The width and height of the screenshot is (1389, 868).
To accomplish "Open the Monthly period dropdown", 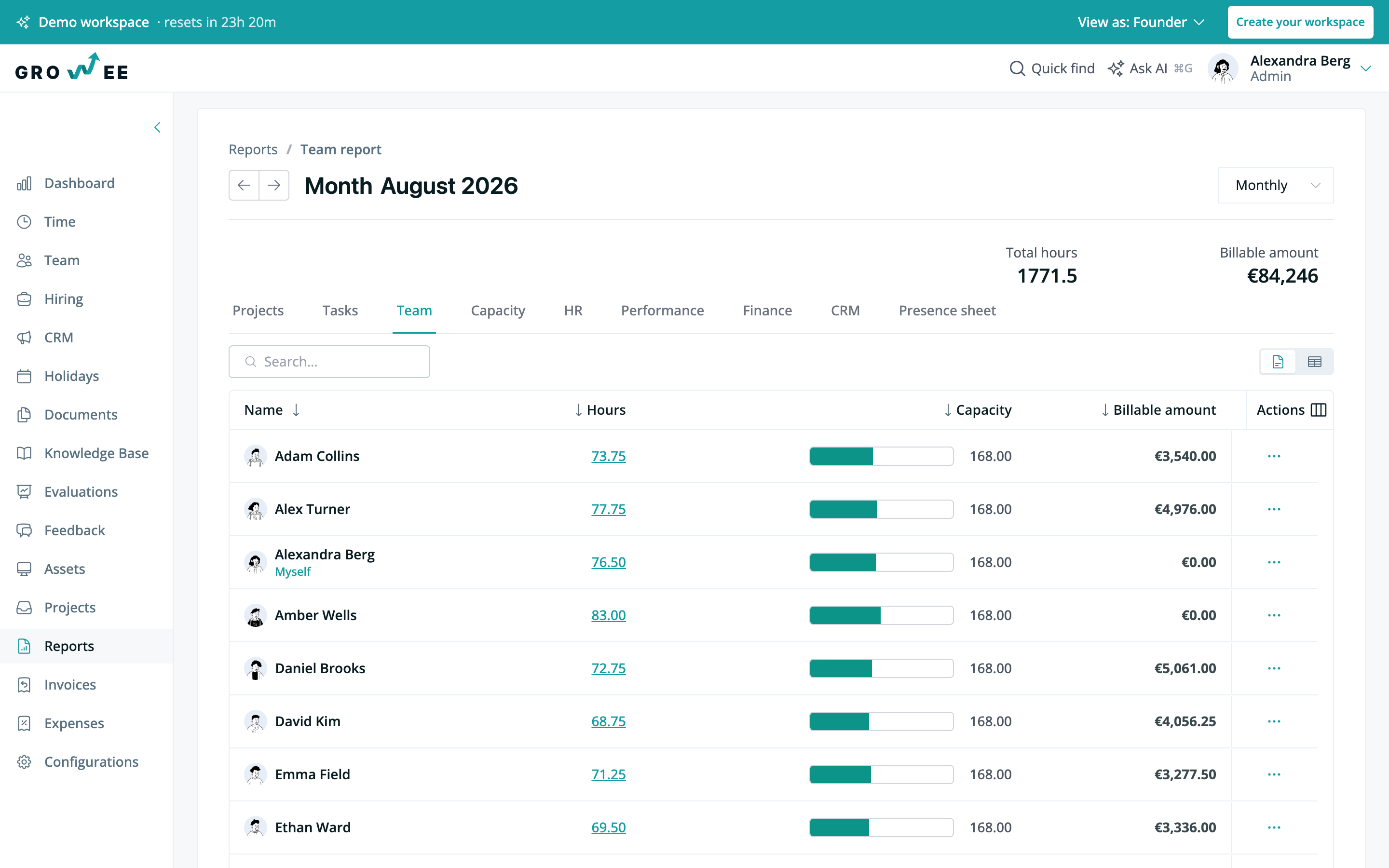I will (x=1275, y=186).
